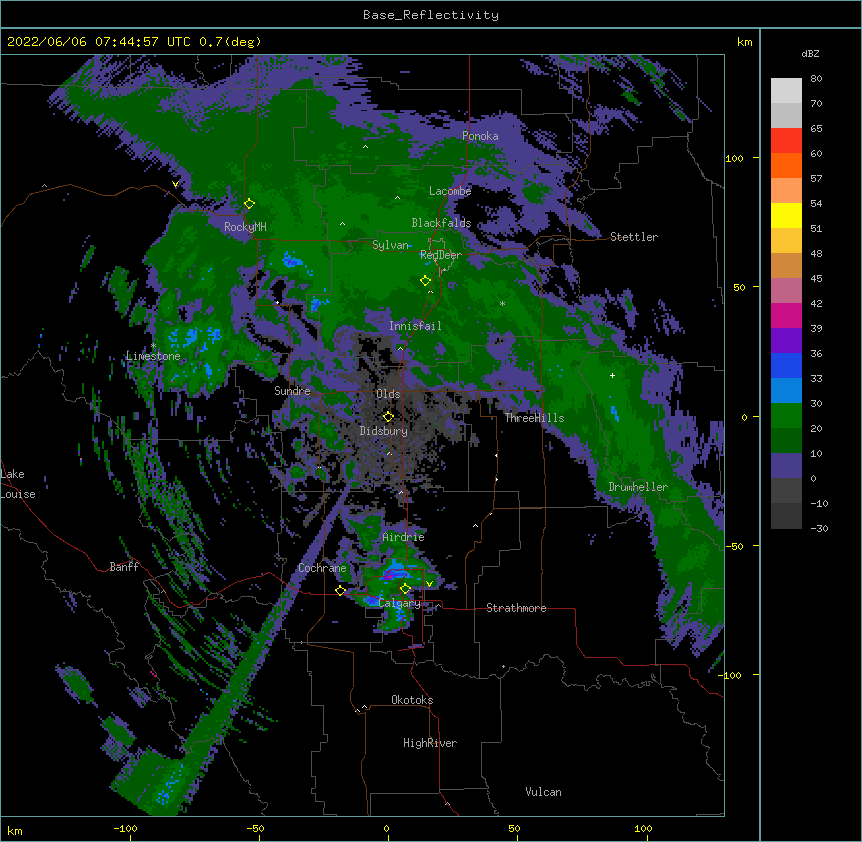Click the Ponoka town label
Image resolution: width=862 pixels, height=842 pixels.
480,136
